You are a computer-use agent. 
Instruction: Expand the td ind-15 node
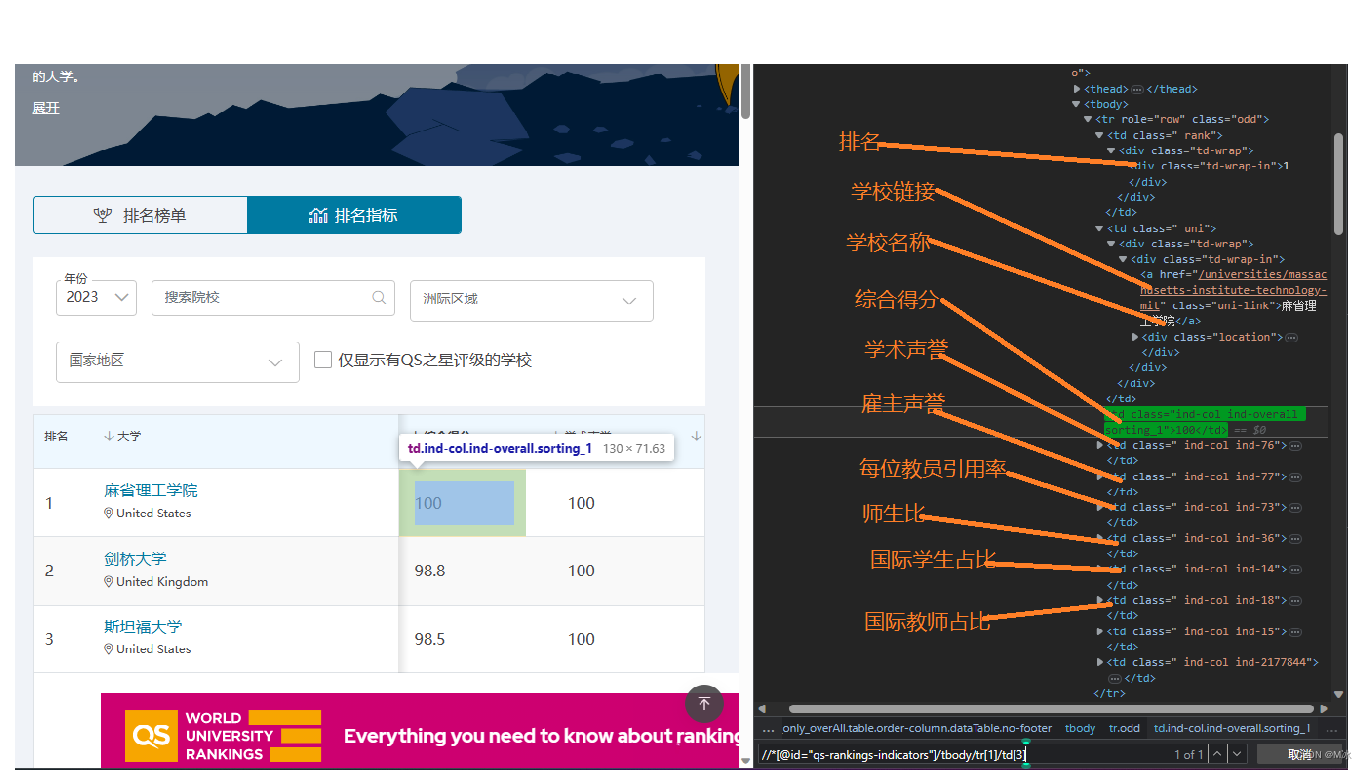click(x=1100, y=631)
